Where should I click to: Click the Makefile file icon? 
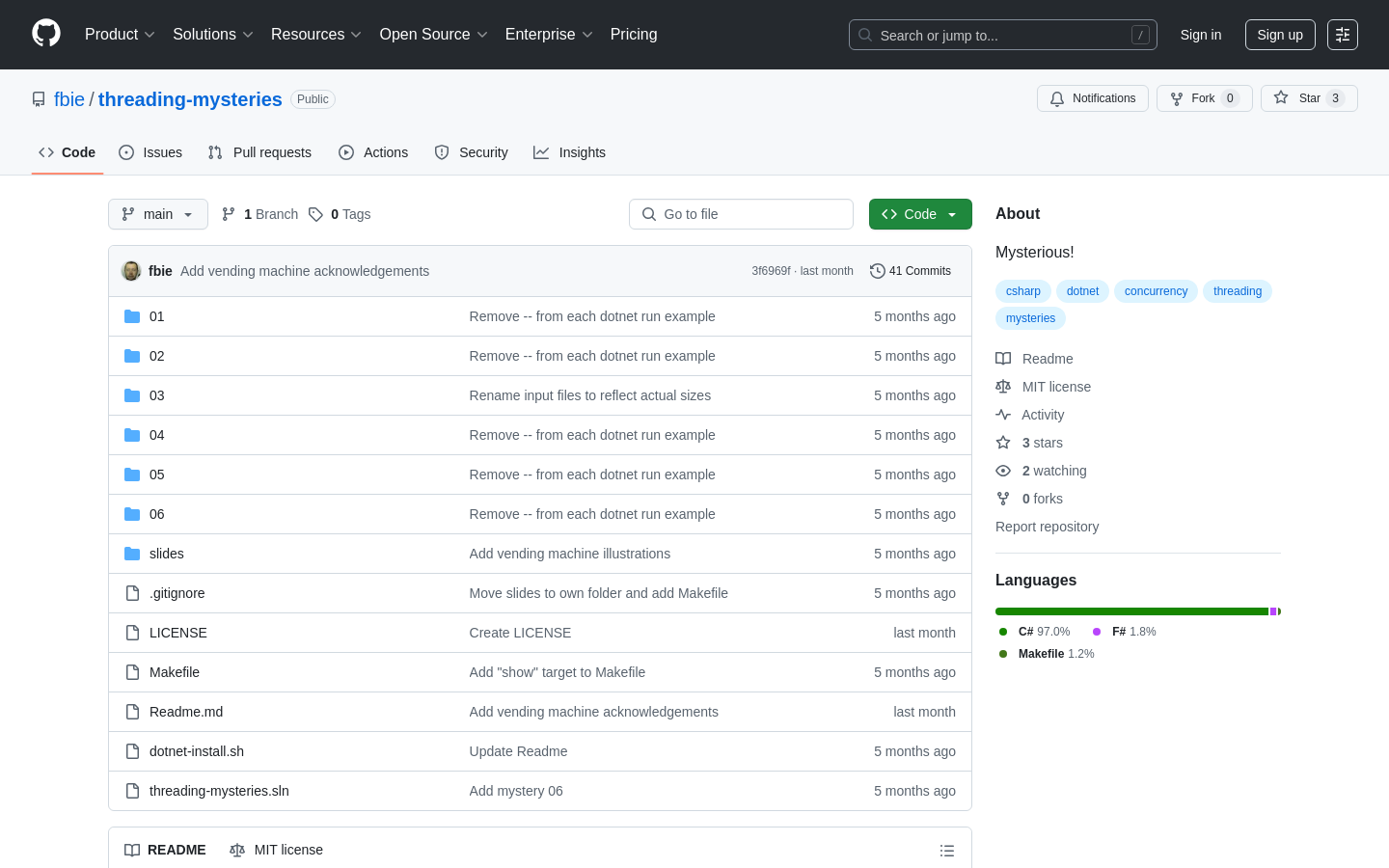point(132,672)
